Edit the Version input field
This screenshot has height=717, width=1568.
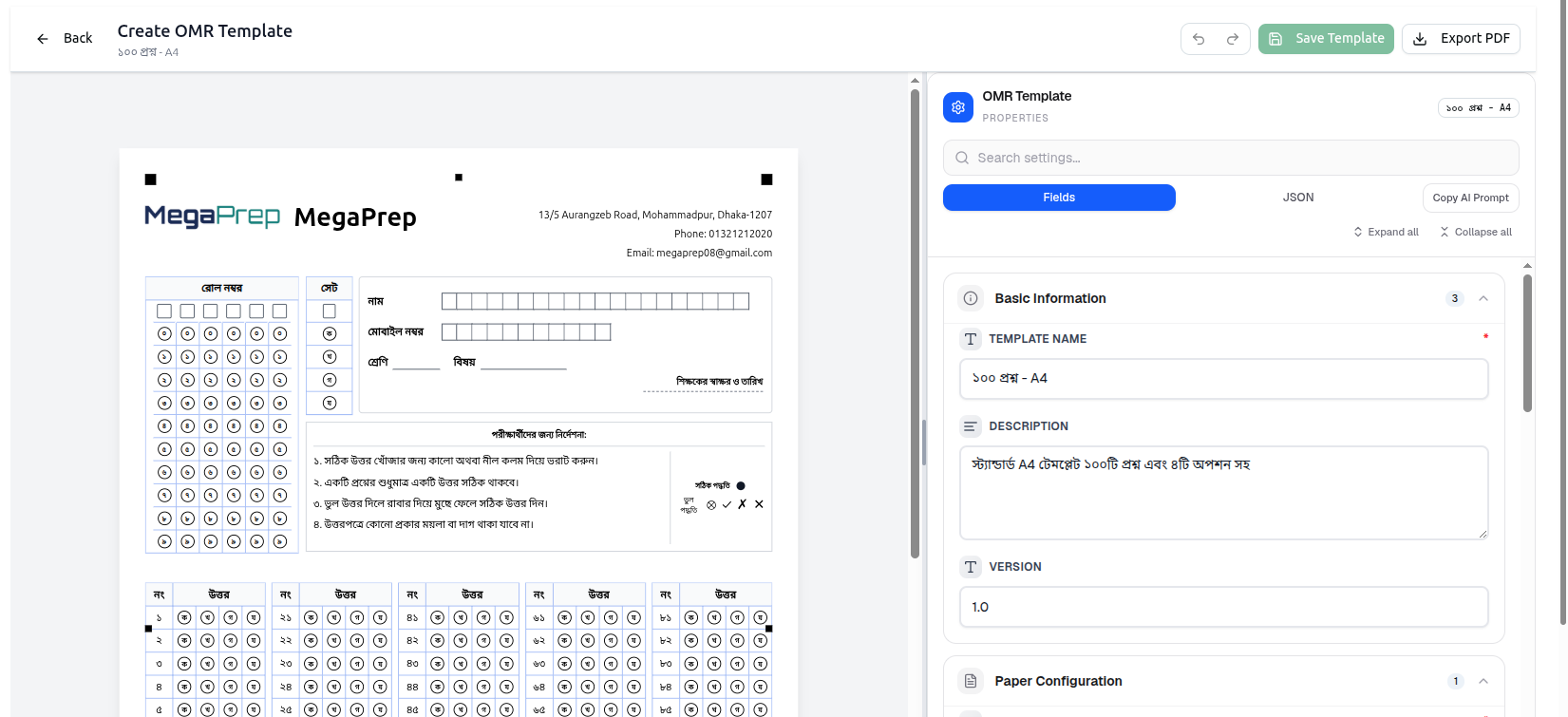(1223, 607)
